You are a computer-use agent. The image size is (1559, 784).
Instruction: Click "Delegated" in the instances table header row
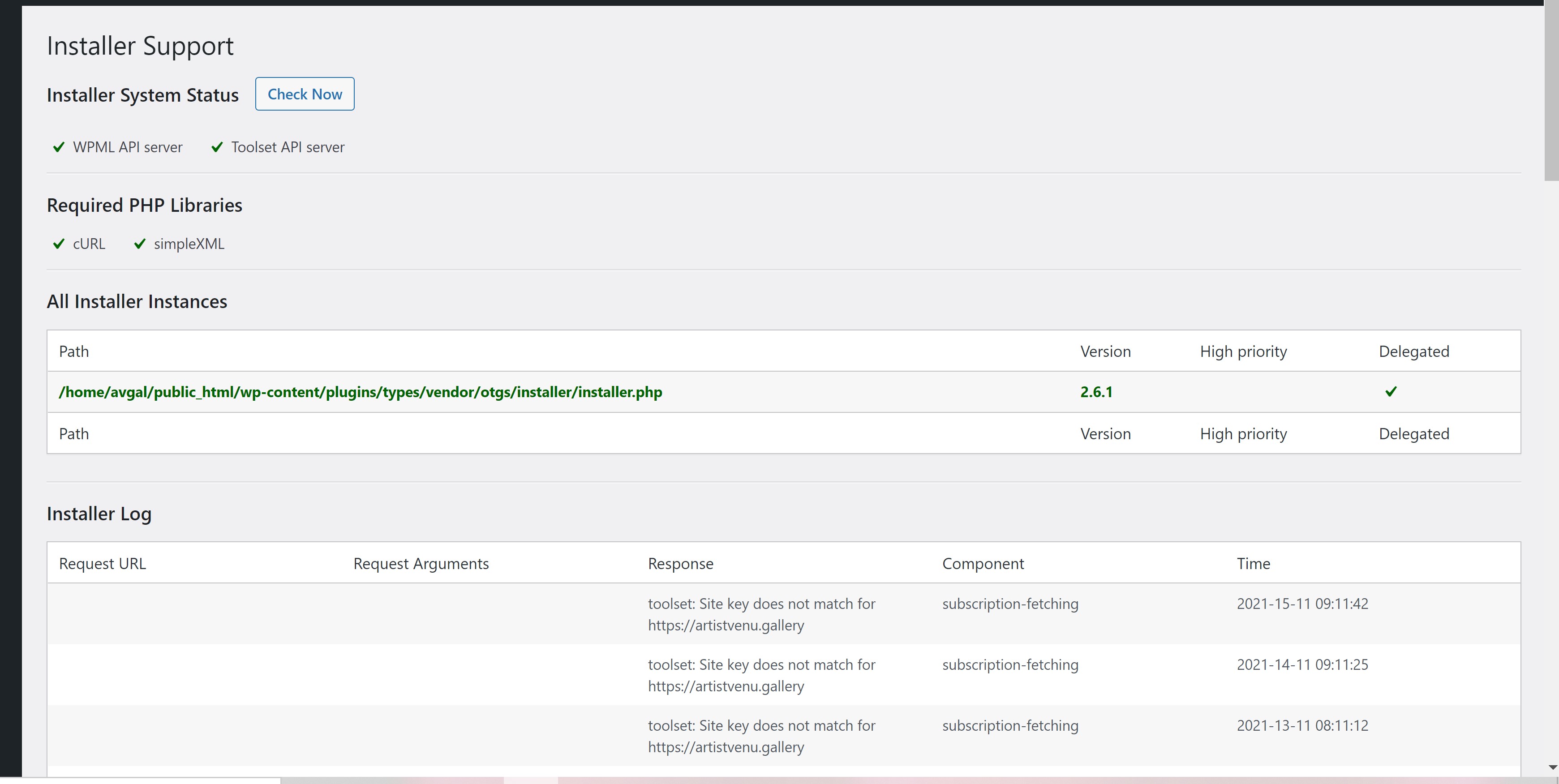(1414, 351)
